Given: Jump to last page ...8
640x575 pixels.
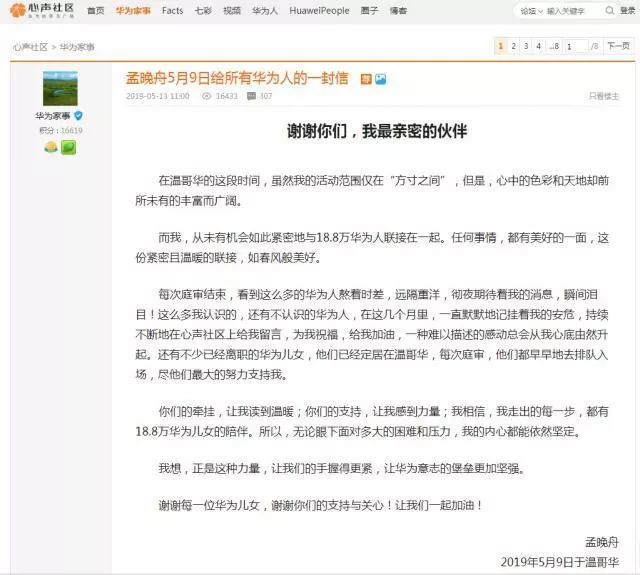Looking at the screenshot, I should pyautogui.click(x=553, y=46).
